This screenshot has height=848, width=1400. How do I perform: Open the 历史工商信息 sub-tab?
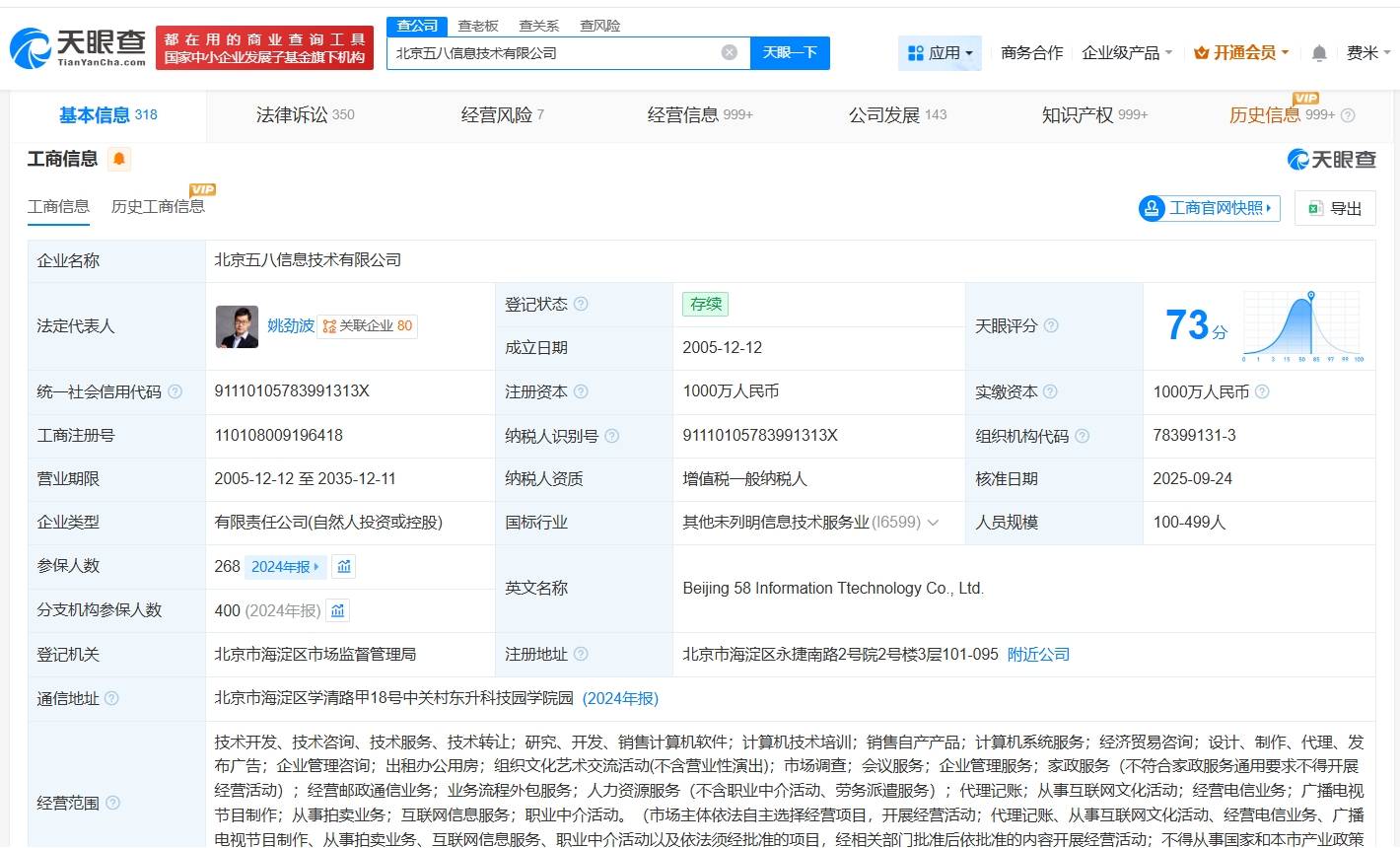pyautogui.click(x=157, y=207)
